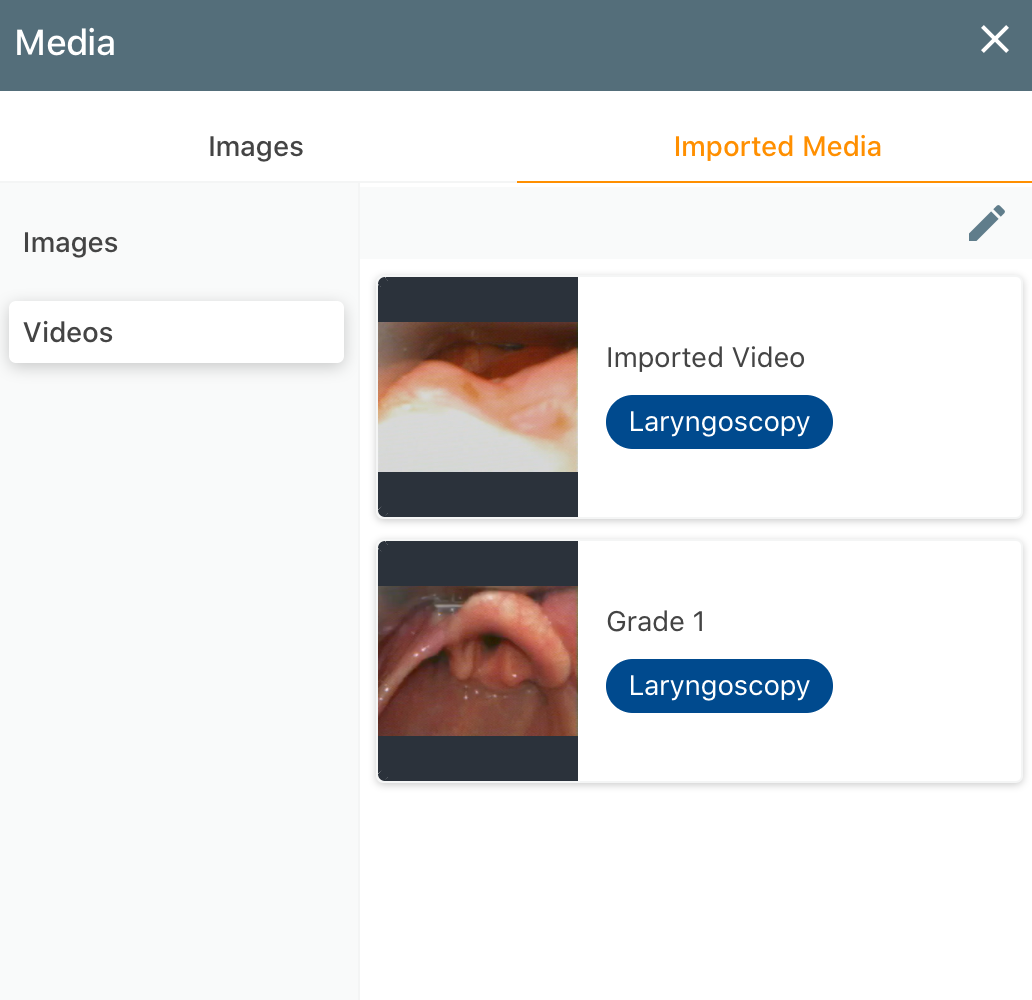Open the Imported Video thumbnail
The height and width of the screenshot is (1000, 1032).
478,397
